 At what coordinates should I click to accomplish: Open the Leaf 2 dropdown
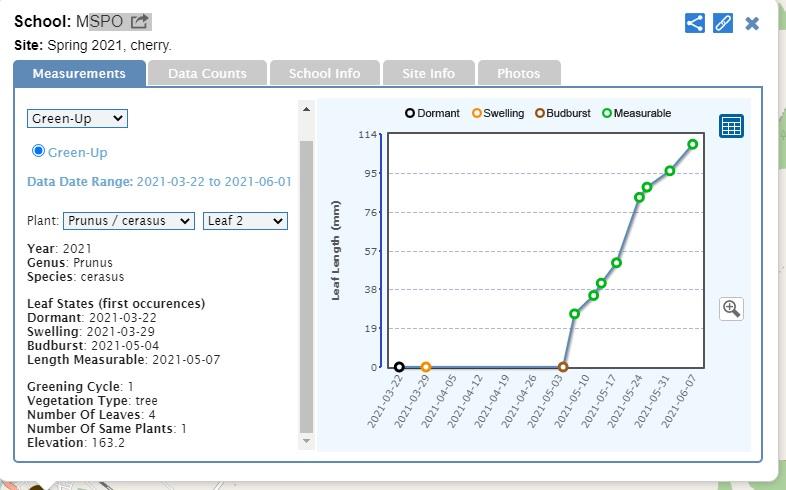(x=245, y=221)
